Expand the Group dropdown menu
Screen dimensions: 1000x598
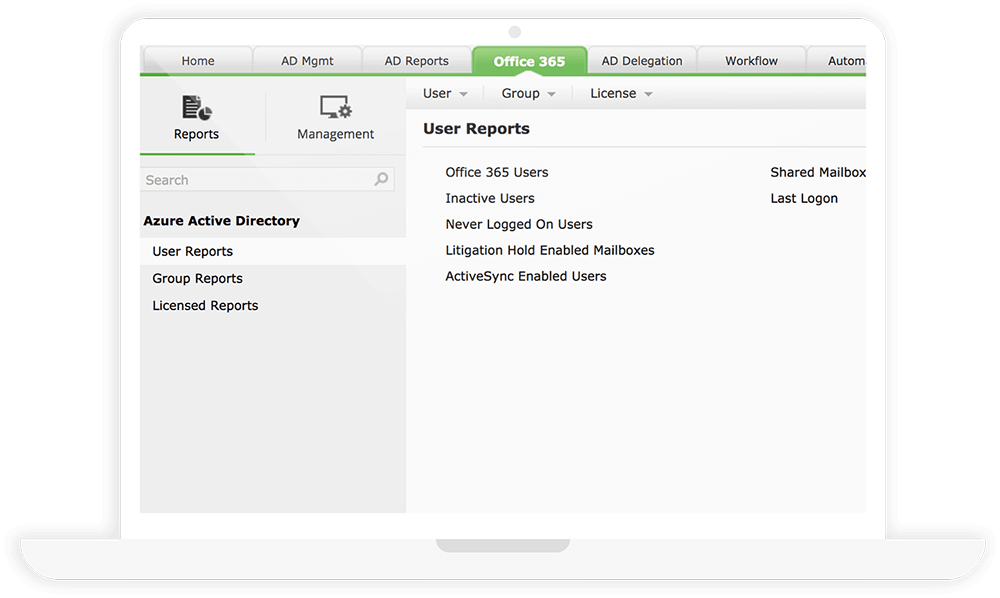[528, 94]
